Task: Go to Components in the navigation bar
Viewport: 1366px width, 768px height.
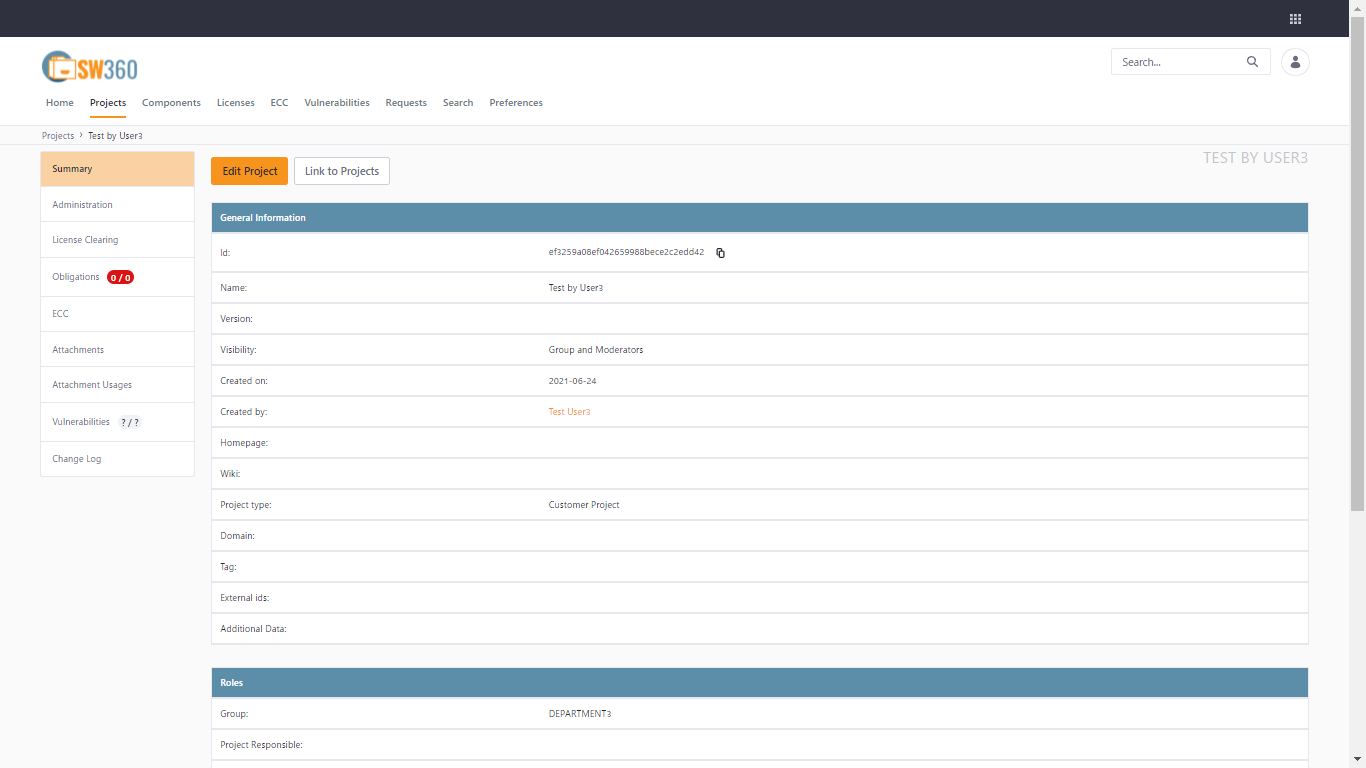Action: tap(171, 102)
